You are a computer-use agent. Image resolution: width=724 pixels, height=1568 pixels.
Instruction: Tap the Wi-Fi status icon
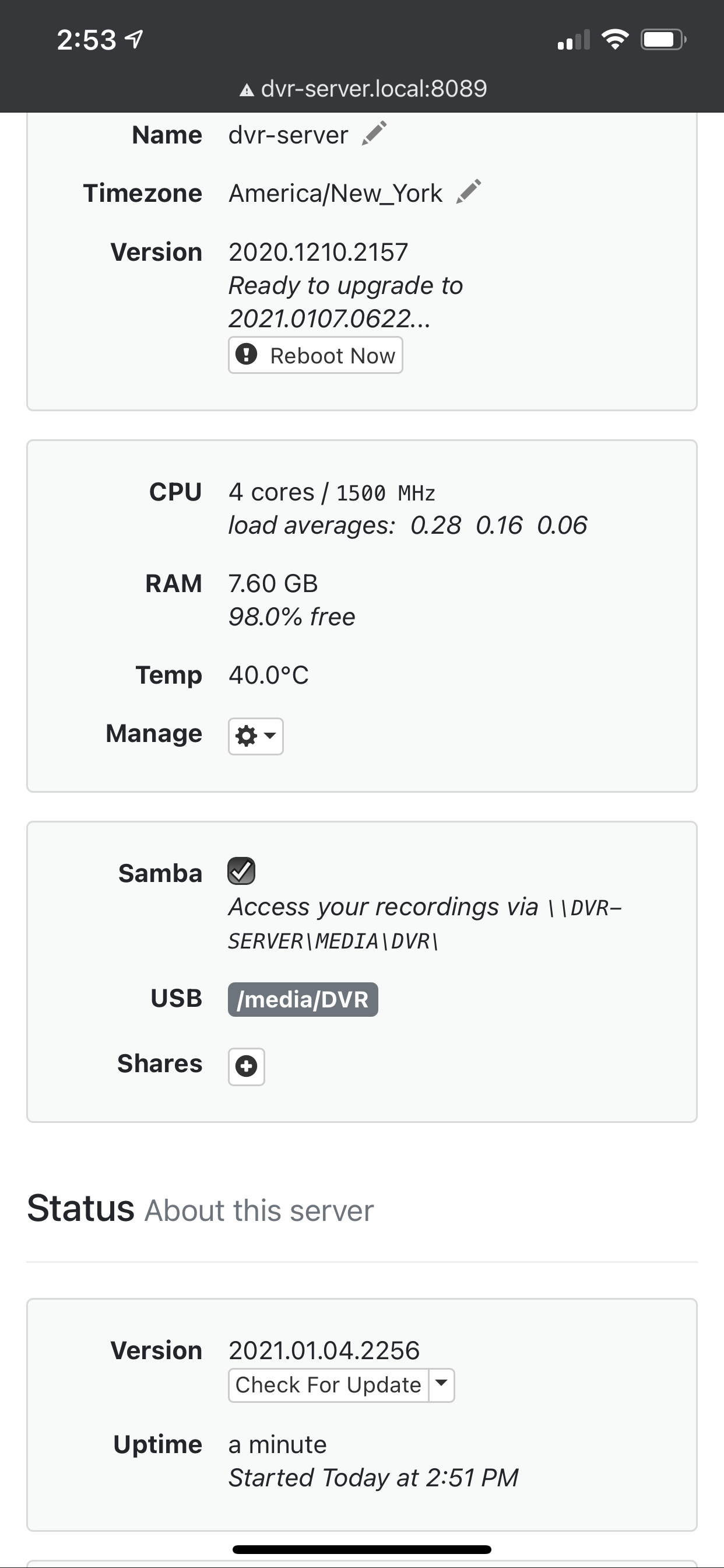(614, 40)
